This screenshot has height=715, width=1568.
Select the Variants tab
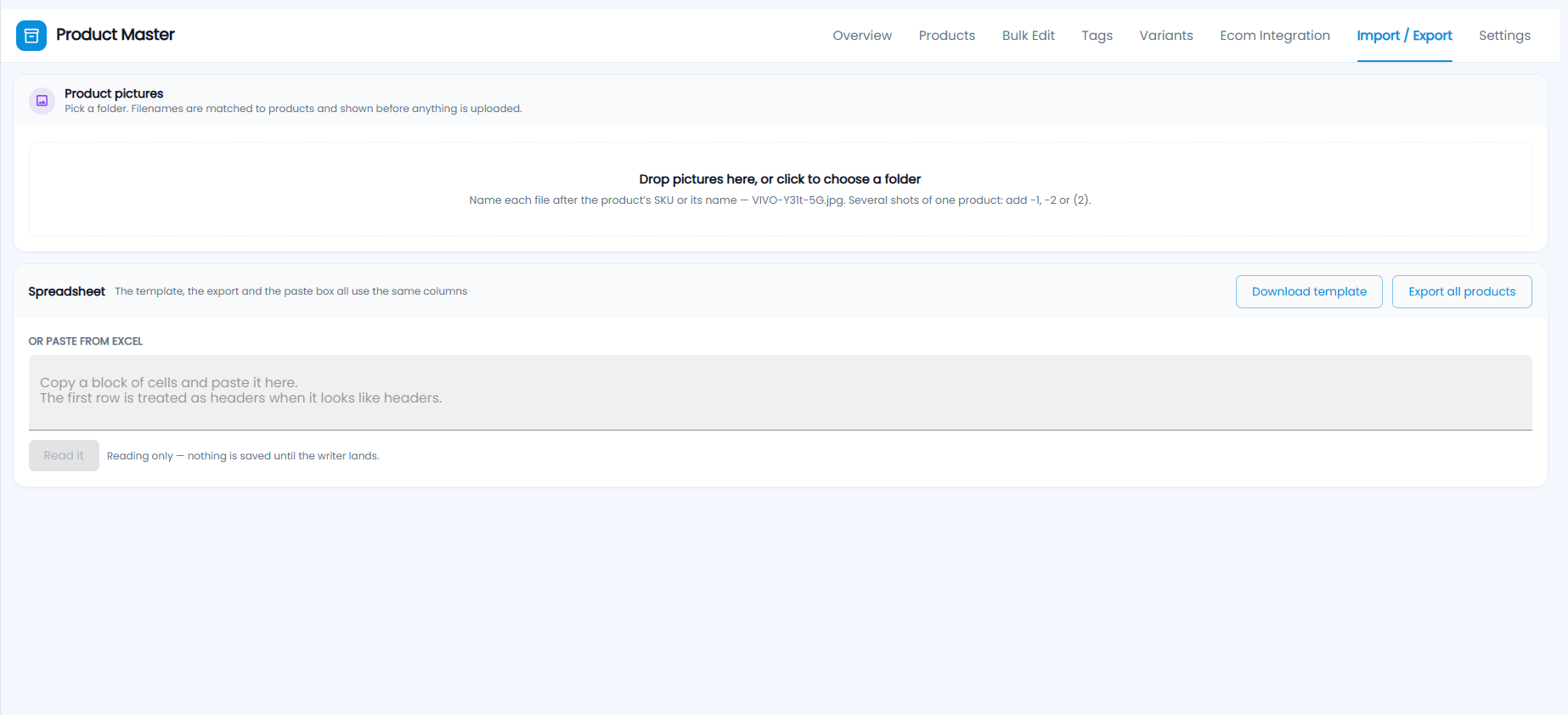coord(1165,36)
